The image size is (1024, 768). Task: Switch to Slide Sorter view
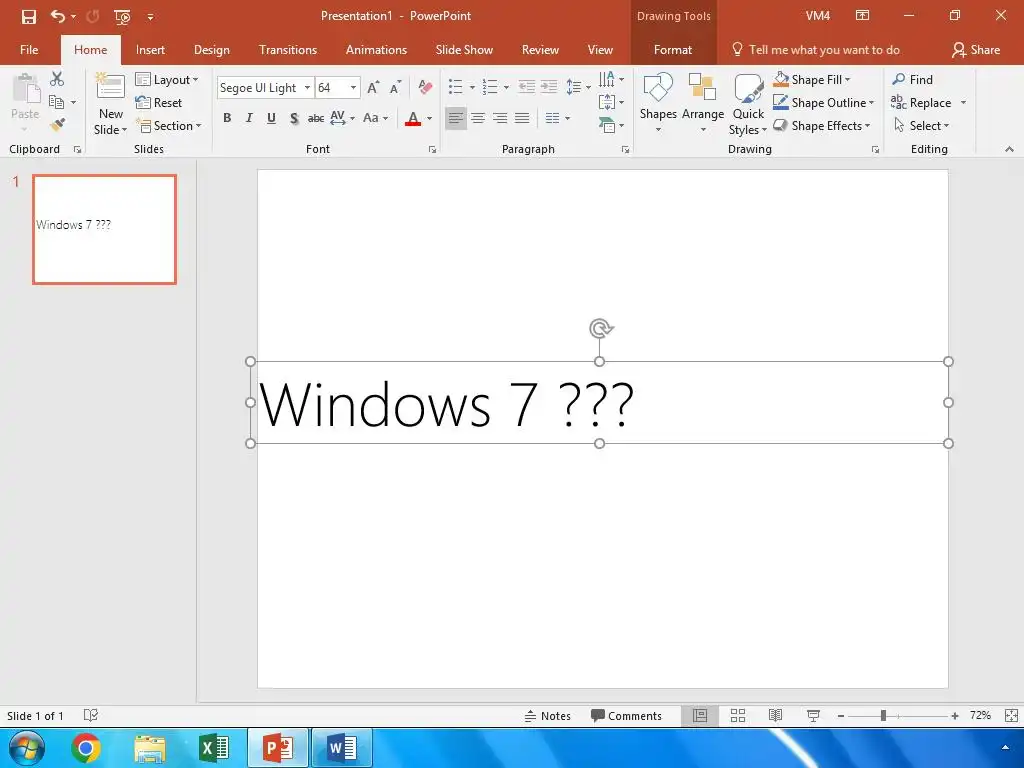click(738, 716)
